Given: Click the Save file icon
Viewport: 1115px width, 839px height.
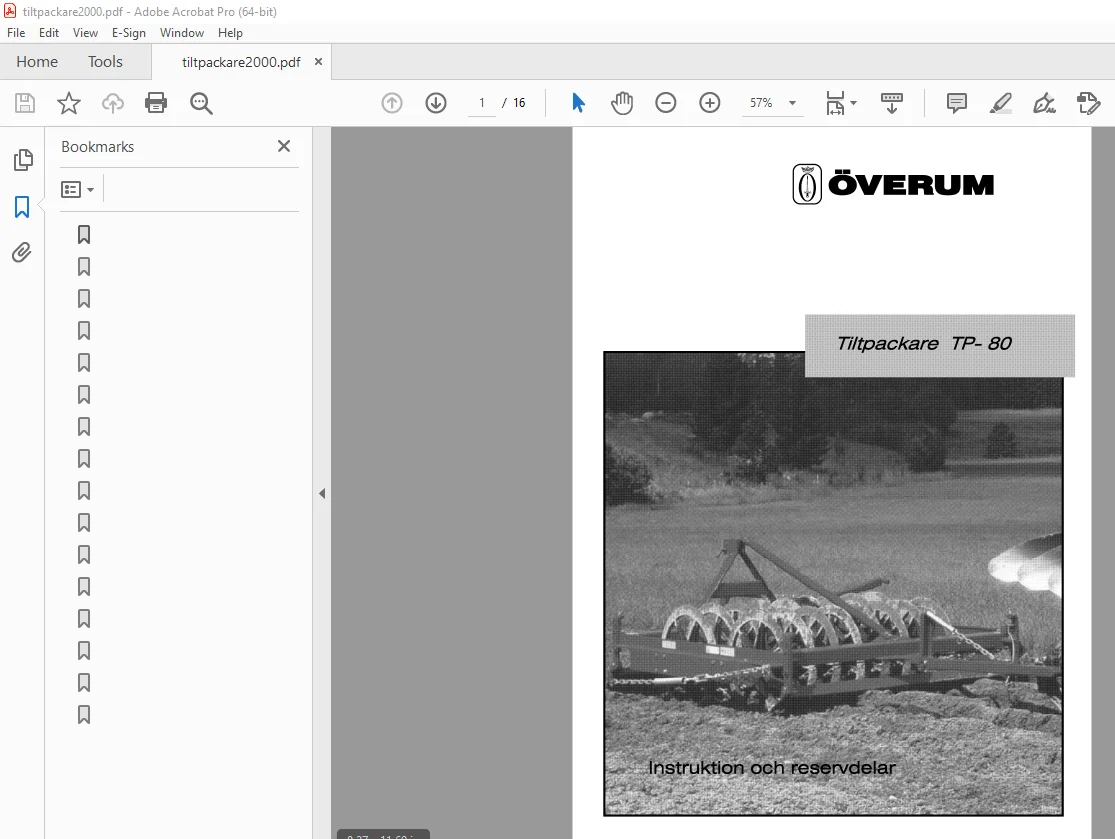Looking at the screenshot, I should (x=25, y=103).
